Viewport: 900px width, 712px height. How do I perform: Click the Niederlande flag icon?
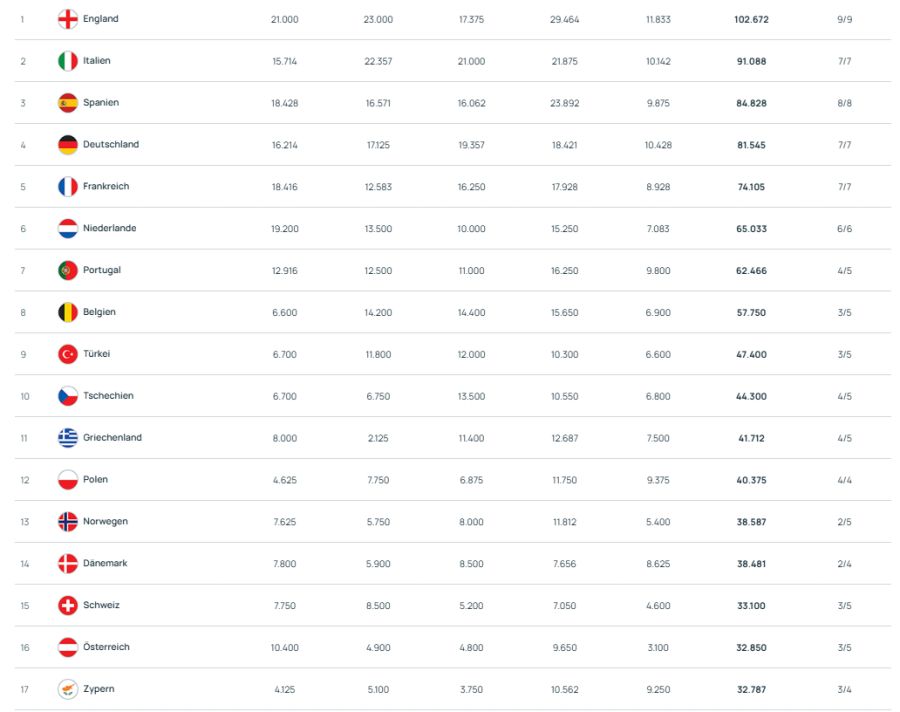(x=68, y=228)
